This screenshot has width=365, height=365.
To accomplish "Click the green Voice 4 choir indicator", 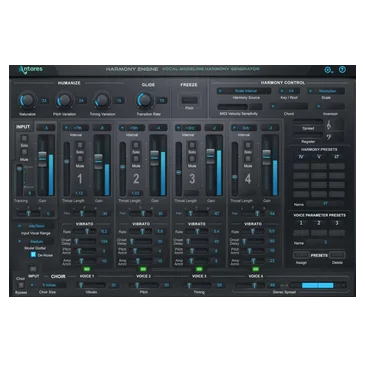I will point(256,269).
